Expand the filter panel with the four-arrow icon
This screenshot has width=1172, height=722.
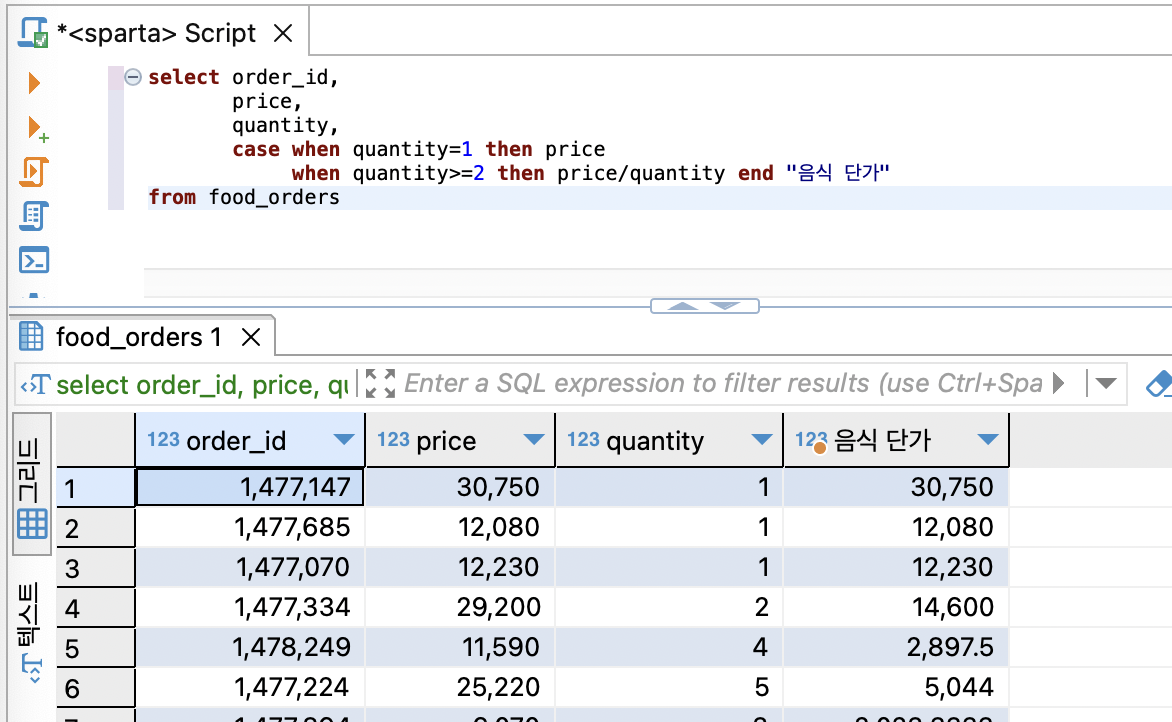pyautogui.click(x=380, y=383)
